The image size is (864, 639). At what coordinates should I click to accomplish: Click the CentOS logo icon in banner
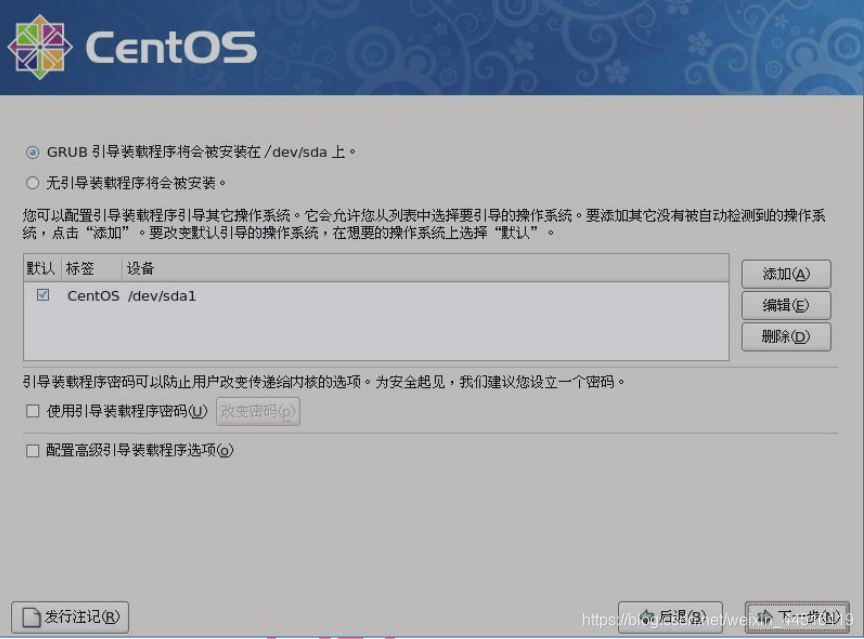pyautogui.click(x=40, y=47)
